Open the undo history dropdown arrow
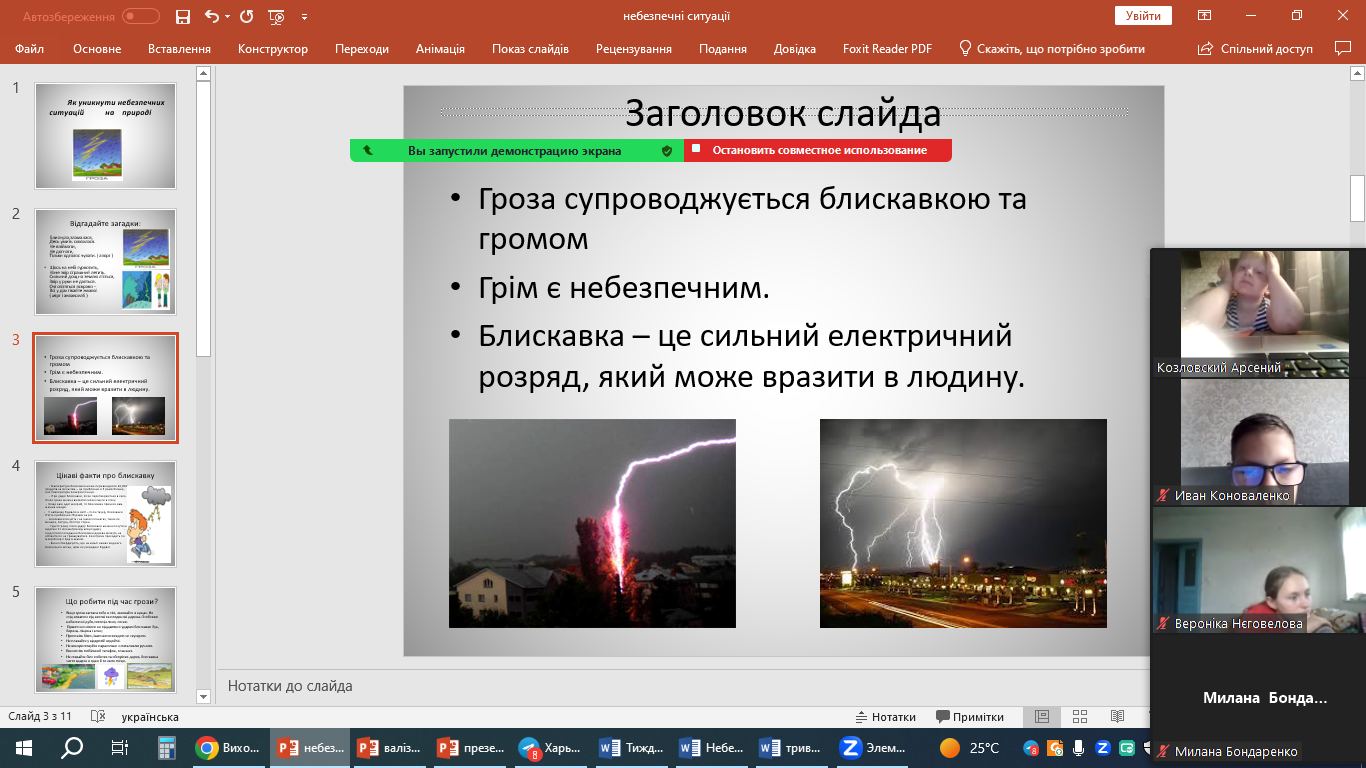 pos(227,17)
